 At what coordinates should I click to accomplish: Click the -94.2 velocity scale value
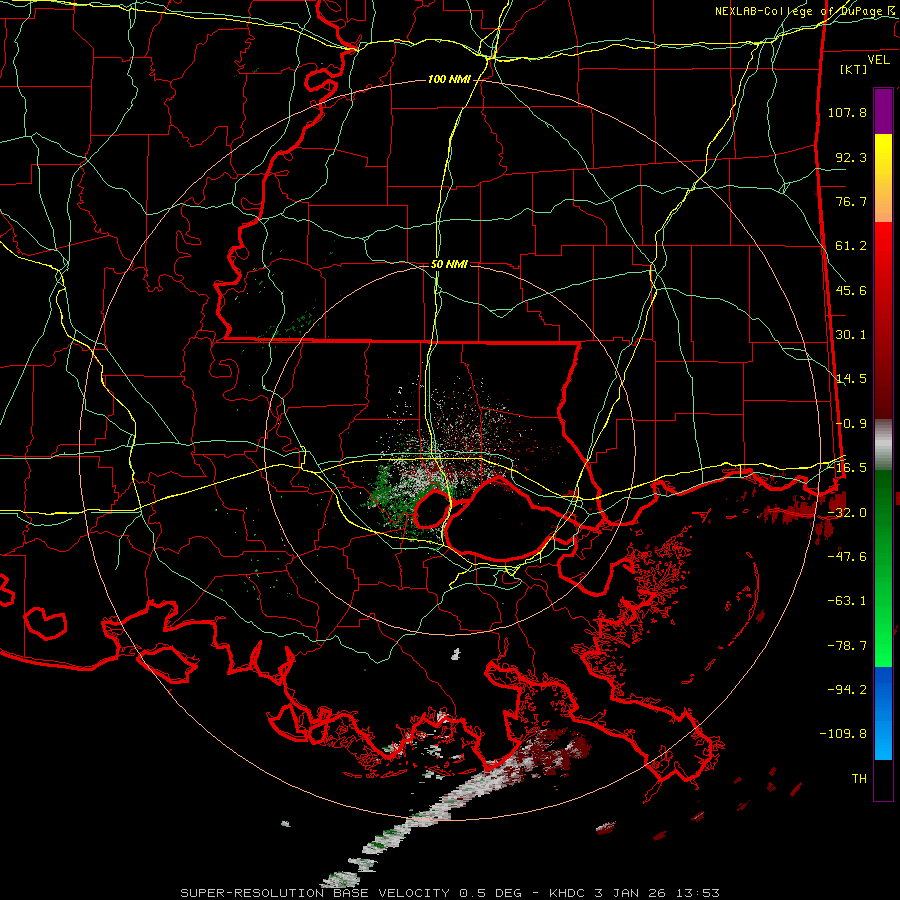pos(847,690)
